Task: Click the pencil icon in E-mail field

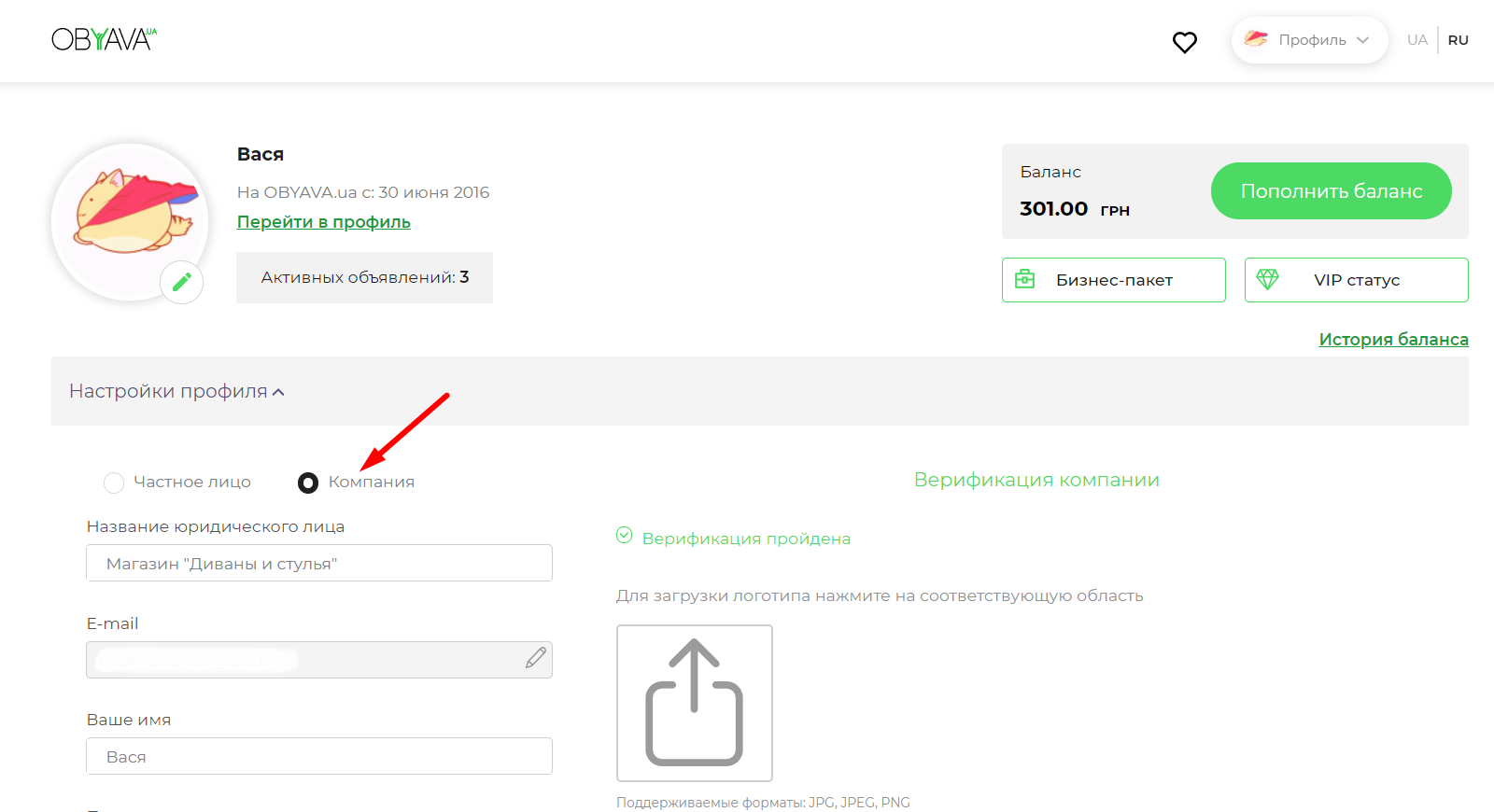Action: (x=535, y=659)
